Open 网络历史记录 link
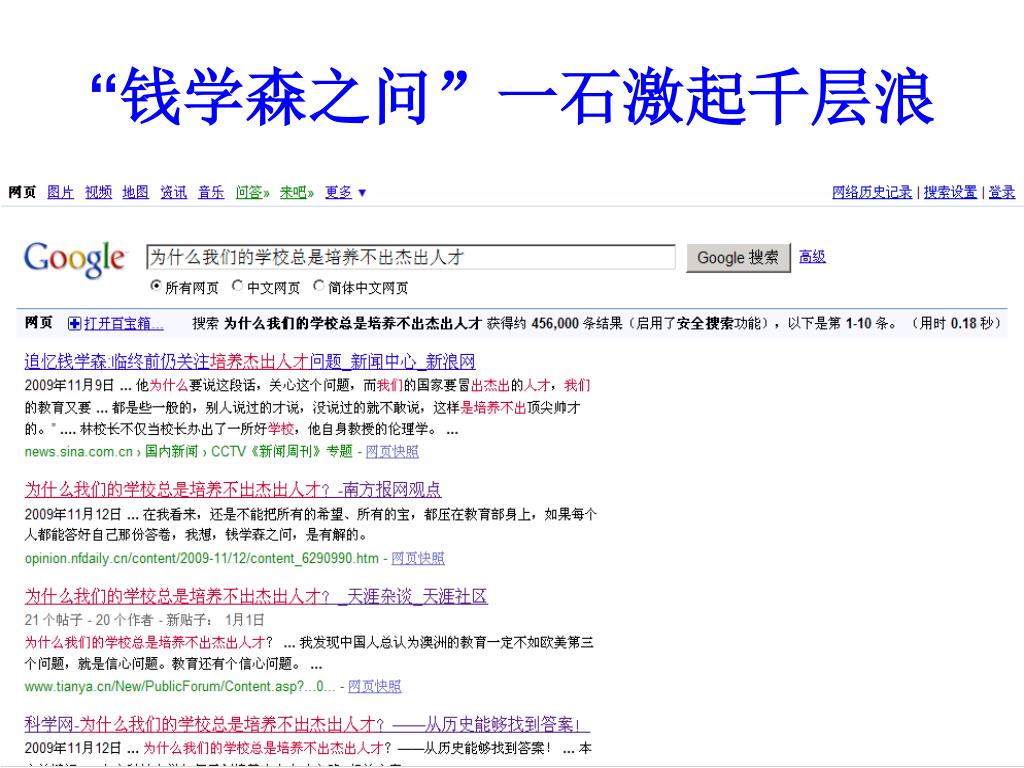This screenshot has width=1024, height=768. 872,192
